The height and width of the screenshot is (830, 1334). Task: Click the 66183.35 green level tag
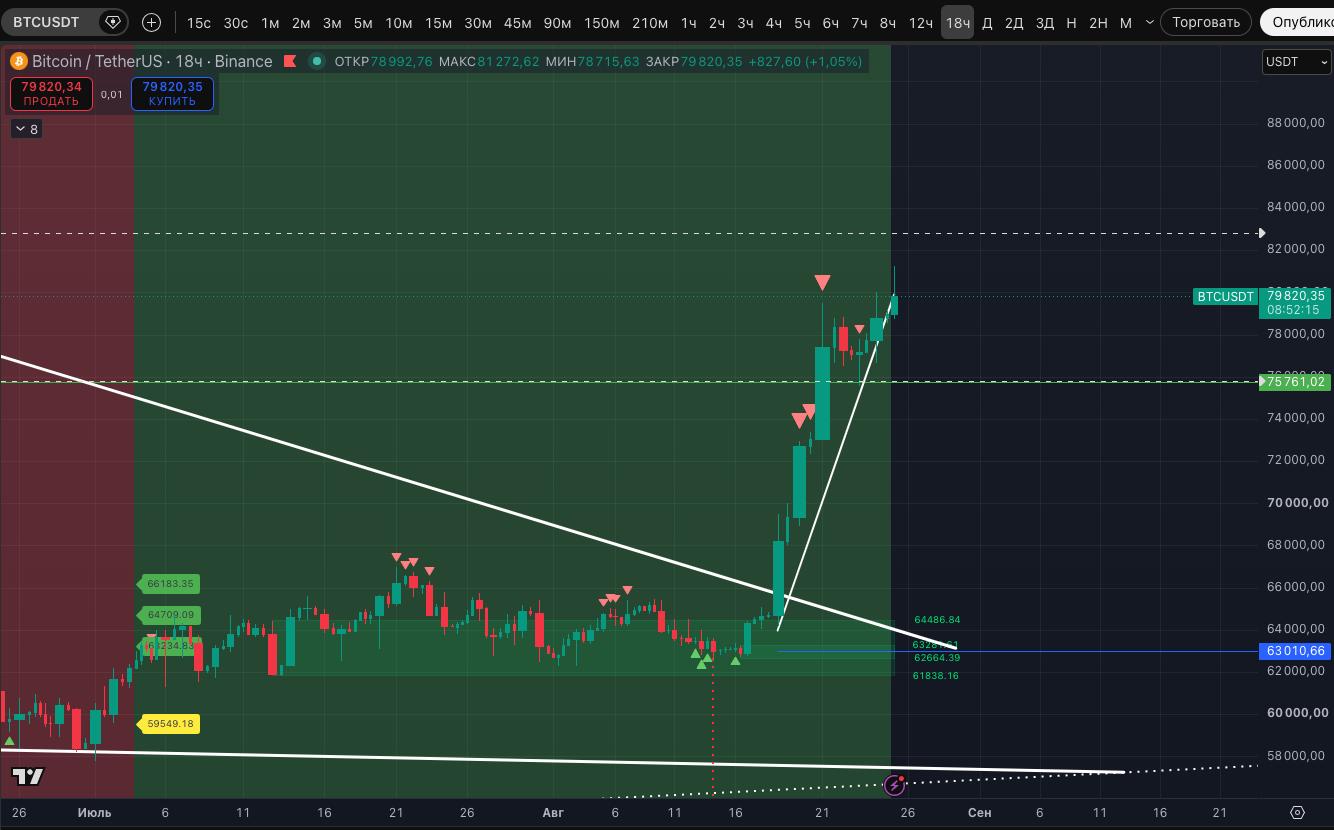(x=169, y=583)
